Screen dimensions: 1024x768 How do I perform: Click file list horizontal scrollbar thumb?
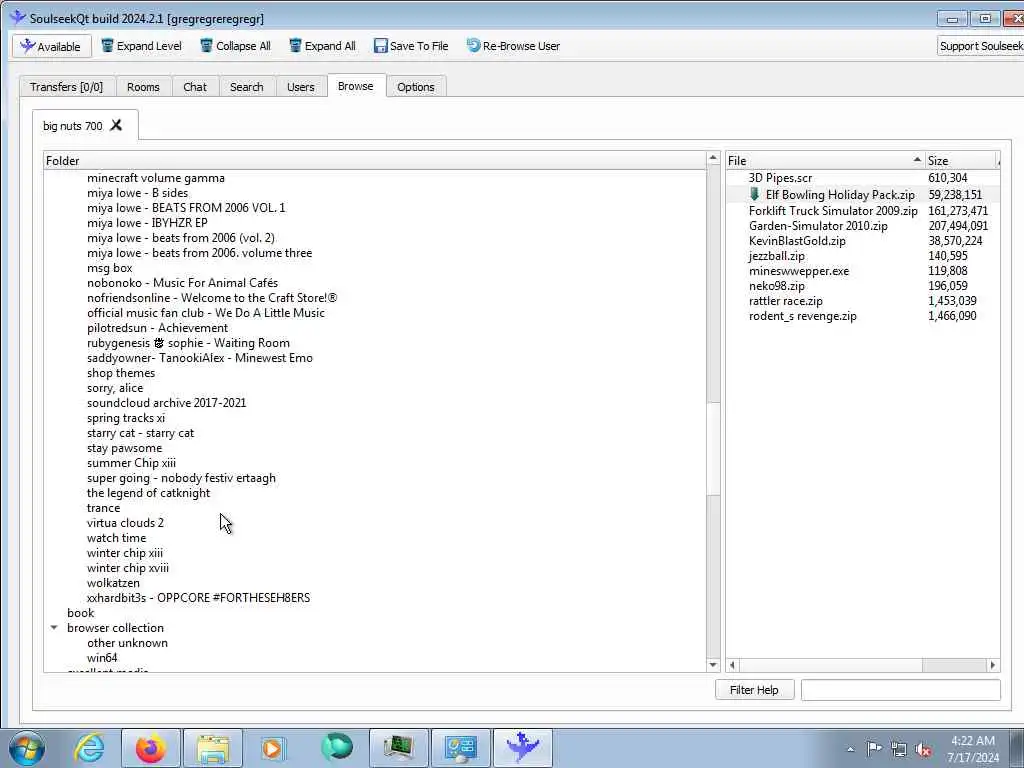[x=831, y=665]
